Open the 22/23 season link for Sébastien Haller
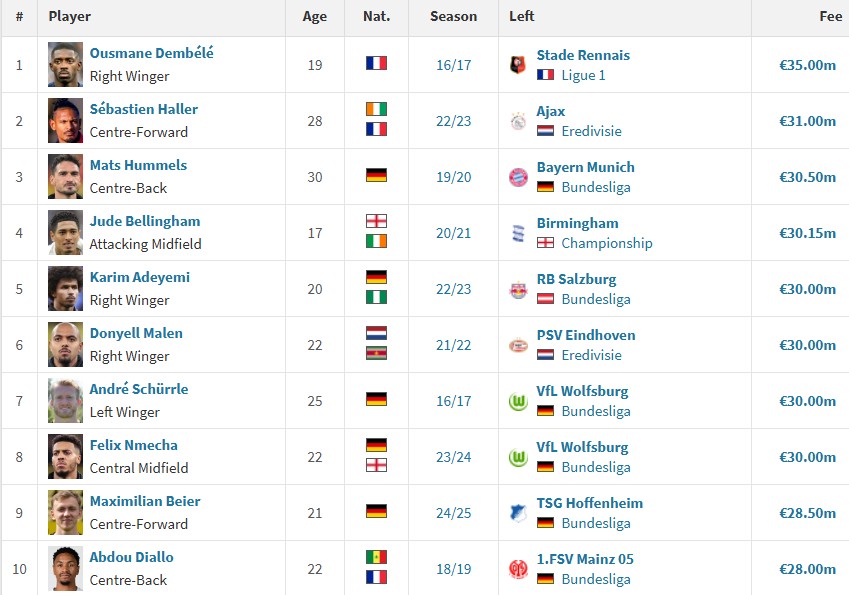The height and width of the screenshot is (595, 849). [x=453, y=121]
